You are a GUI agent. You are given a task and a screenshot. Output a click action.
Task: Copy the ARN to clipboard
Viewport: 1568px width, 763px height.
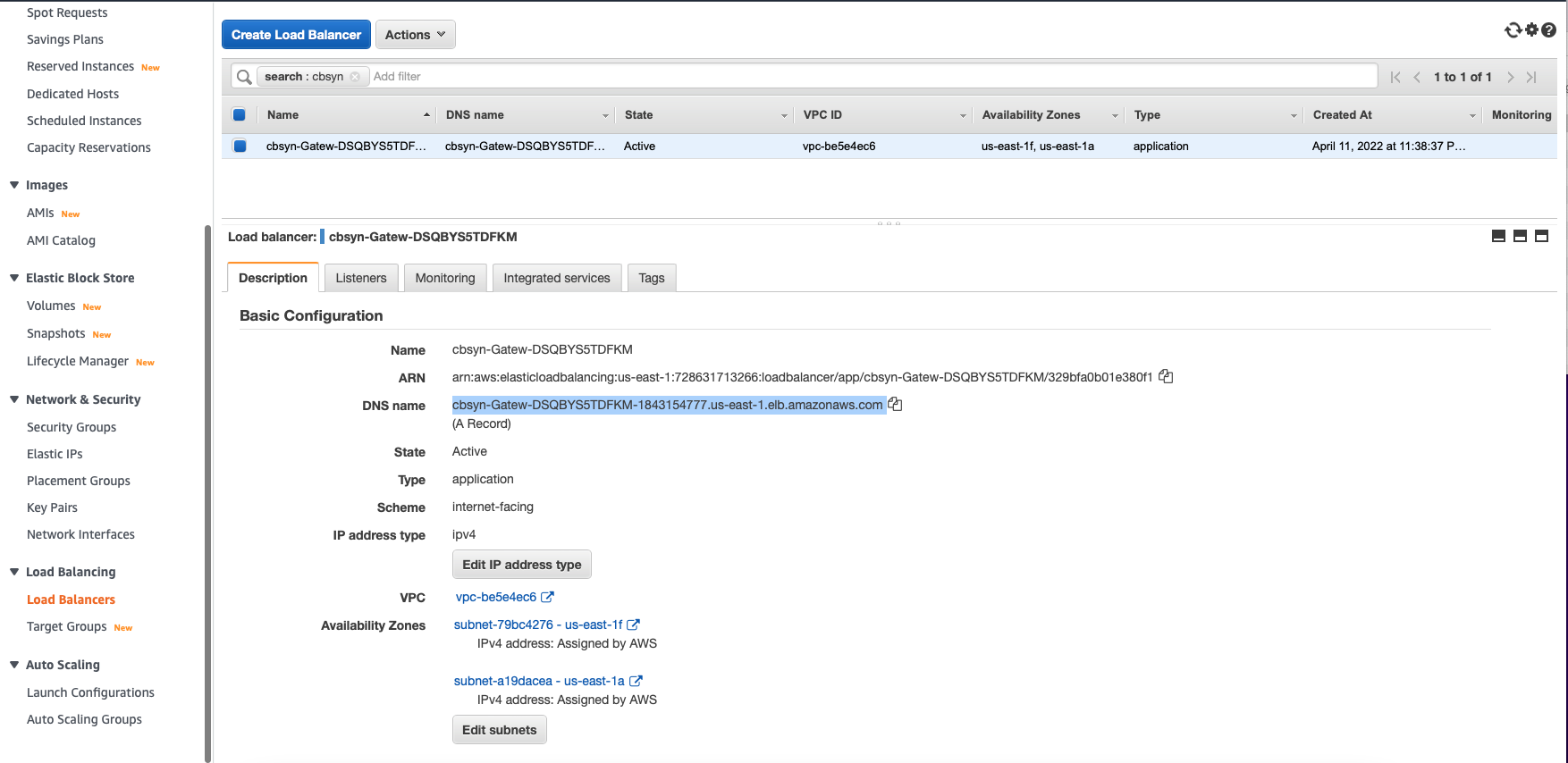point(1166,377)
